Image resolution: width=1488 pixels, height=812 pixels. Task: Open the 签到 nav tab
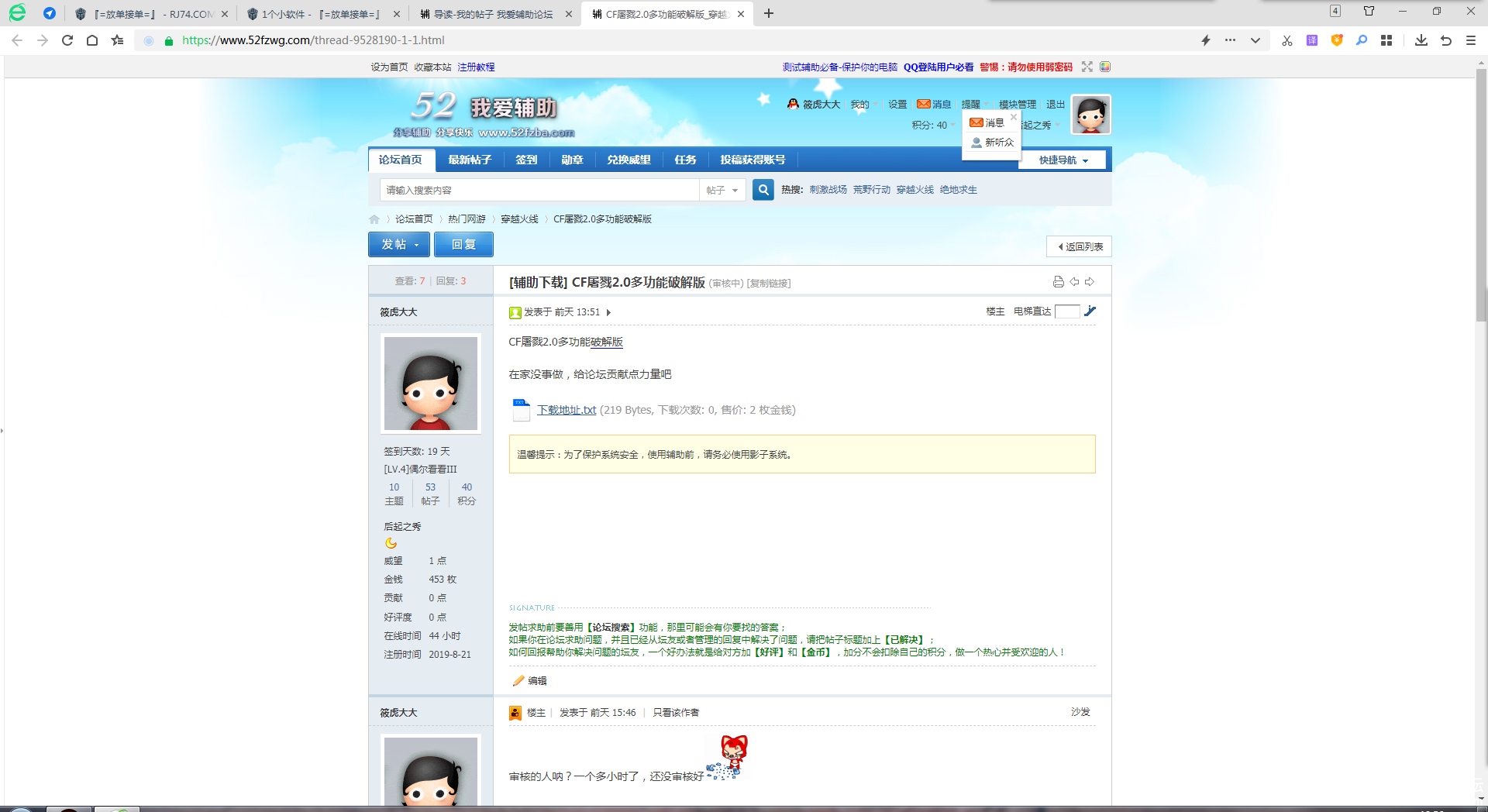(x=526, y=160)
